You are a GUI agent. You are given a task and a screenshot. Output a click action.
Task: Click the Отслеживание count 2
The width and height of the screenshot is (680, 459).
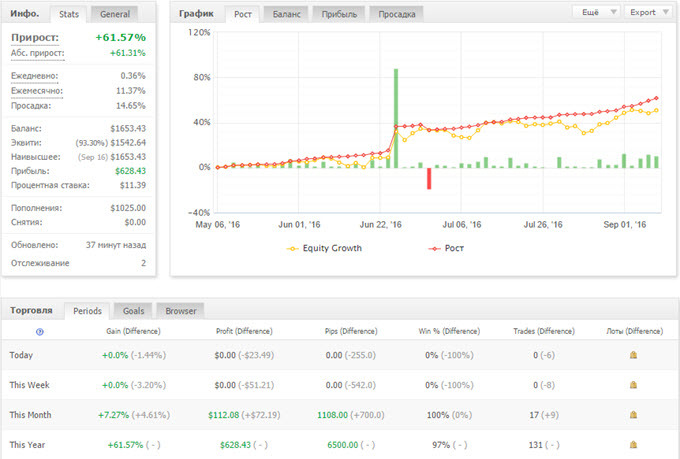[143, 263]
